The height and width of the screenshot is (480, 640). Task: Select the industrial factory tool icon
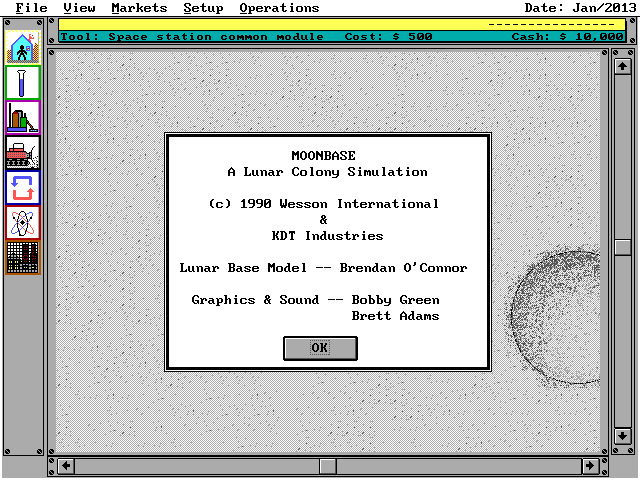(23, 118)
